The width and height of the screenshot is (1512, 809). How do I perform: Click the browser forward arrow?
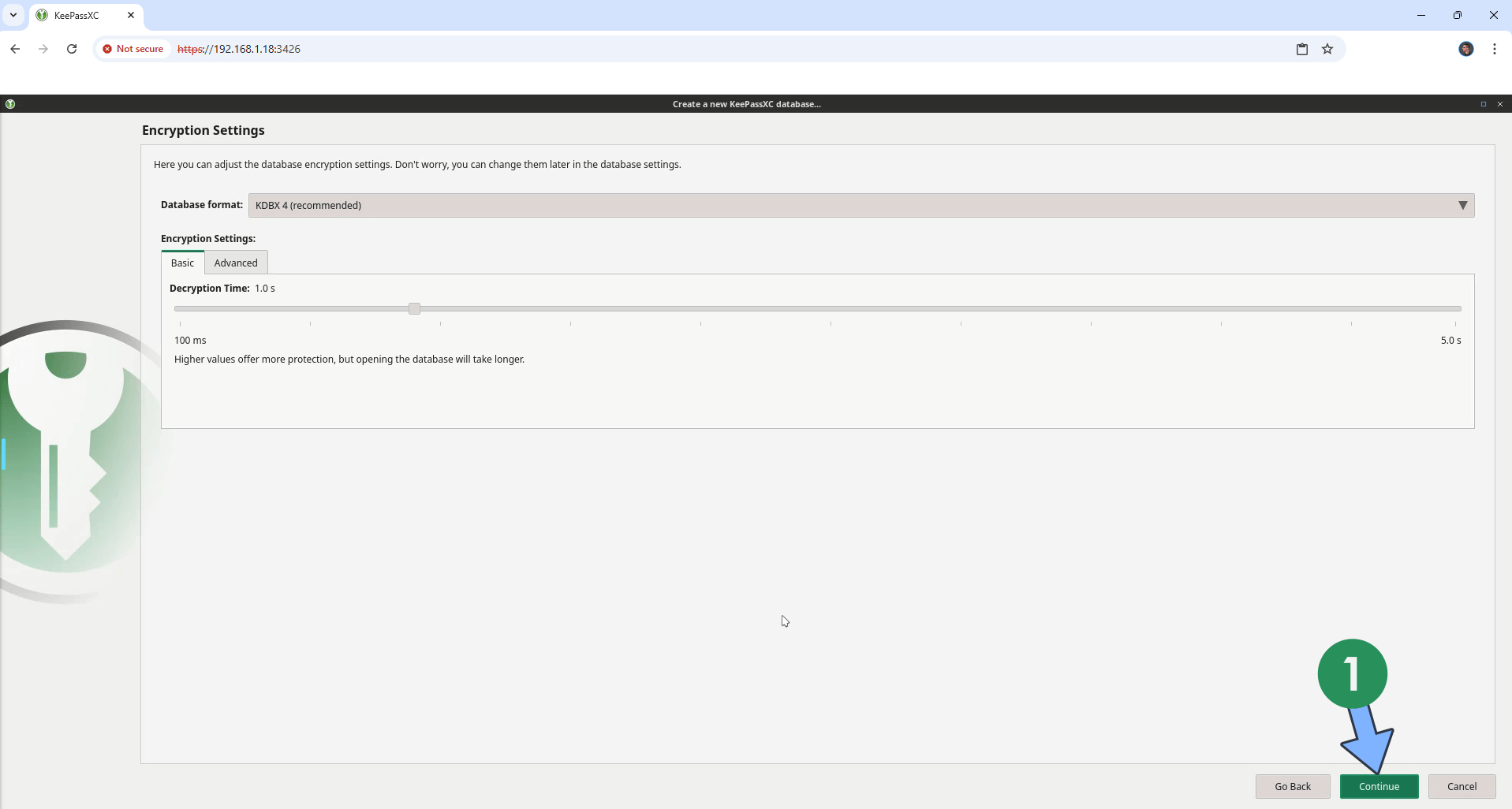coord(43,49)
